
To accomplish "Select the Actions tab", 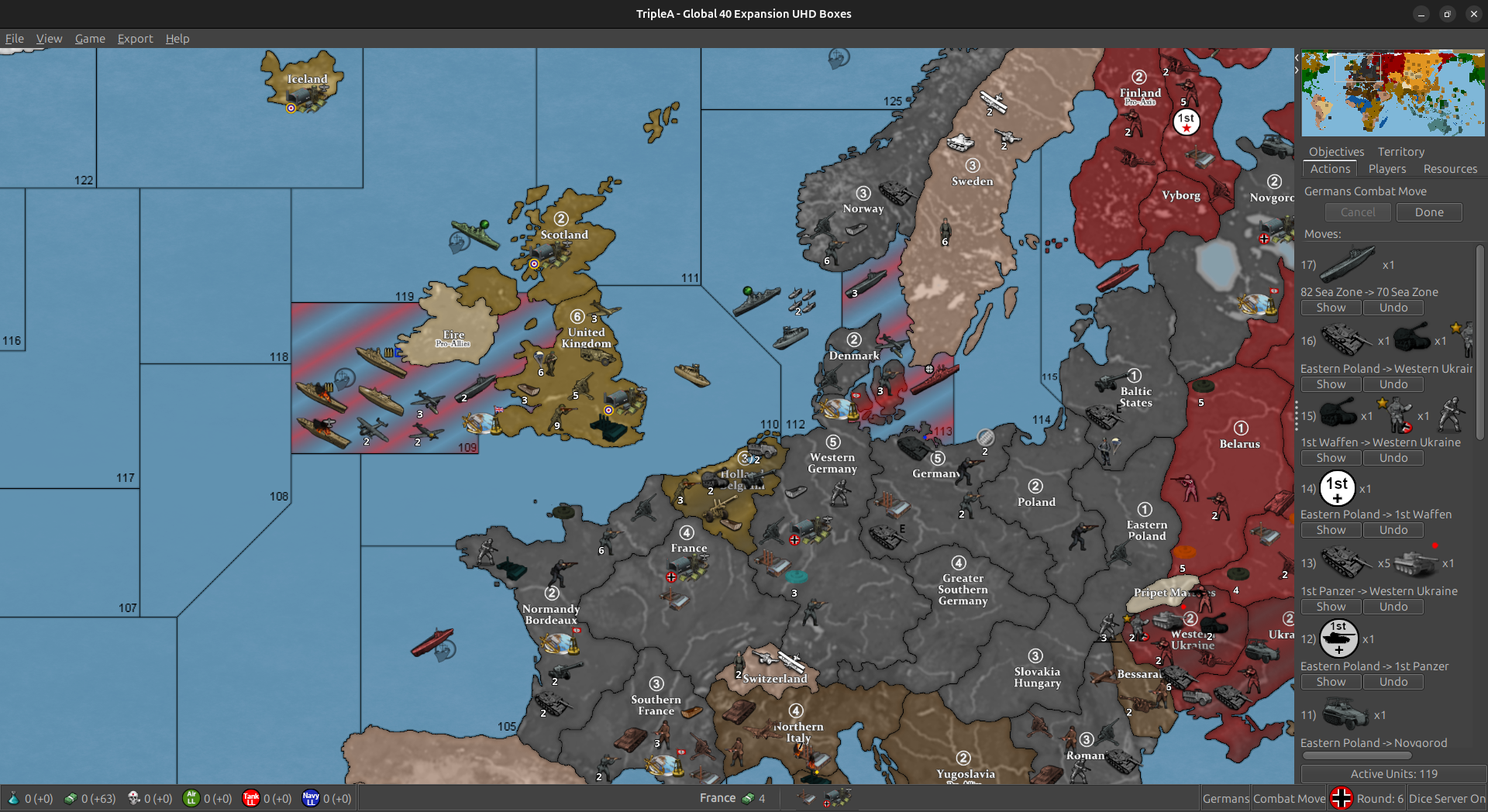I will pyautogui.click(x=1330, y=169).
